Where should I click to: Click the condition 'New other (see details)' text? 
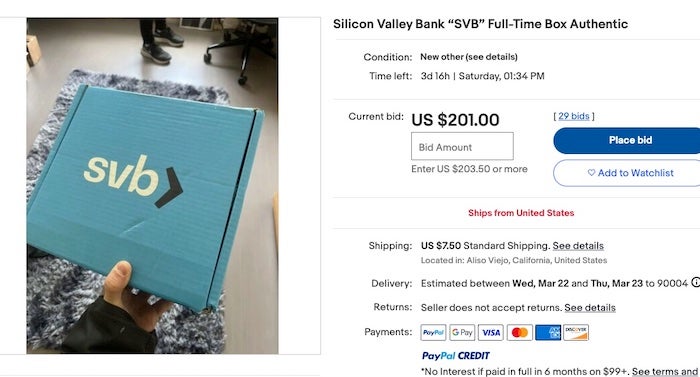tap(469, 57)
